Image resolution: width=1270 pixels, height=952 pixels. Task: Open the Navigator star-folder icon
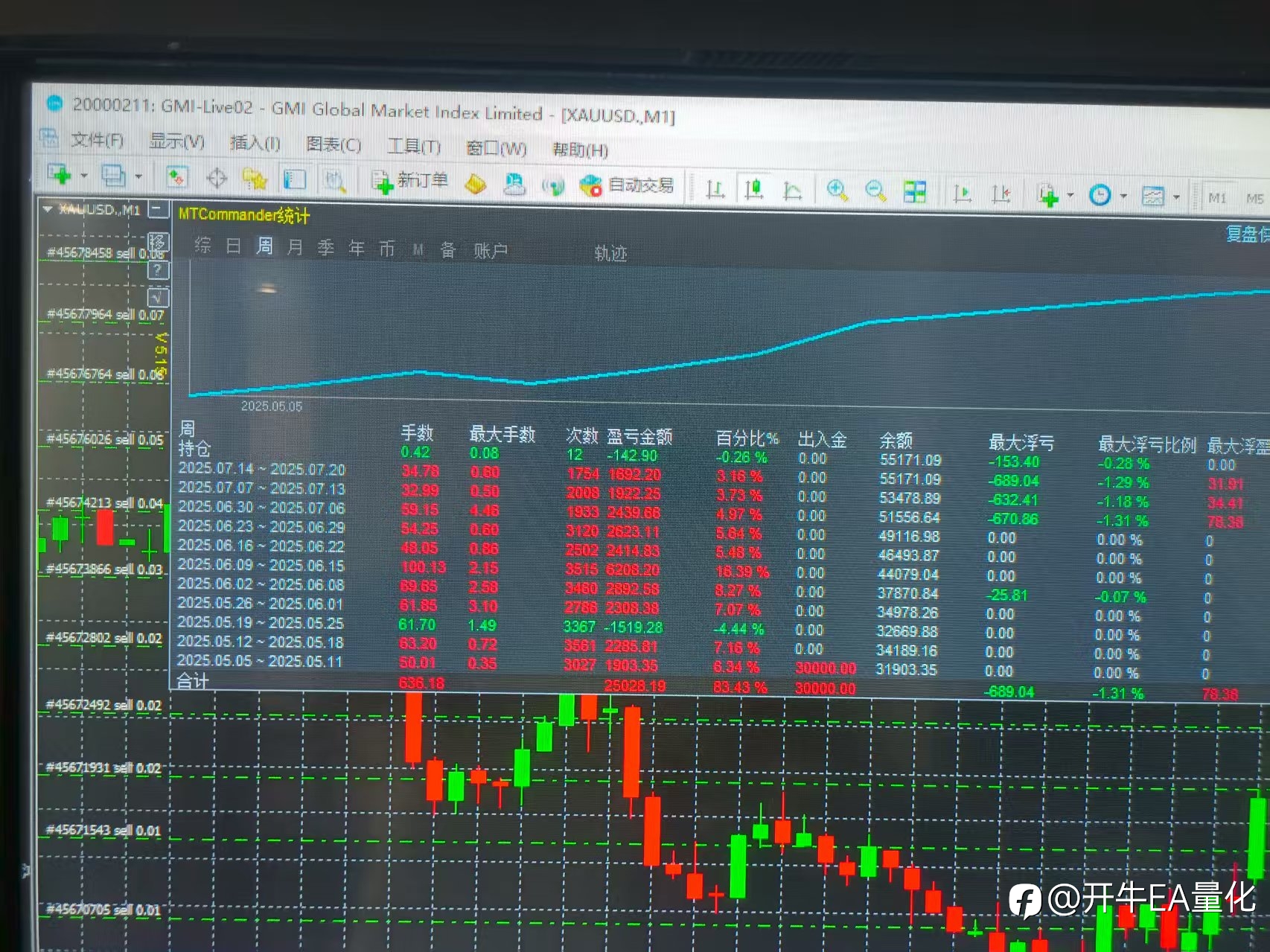(255, 179)
